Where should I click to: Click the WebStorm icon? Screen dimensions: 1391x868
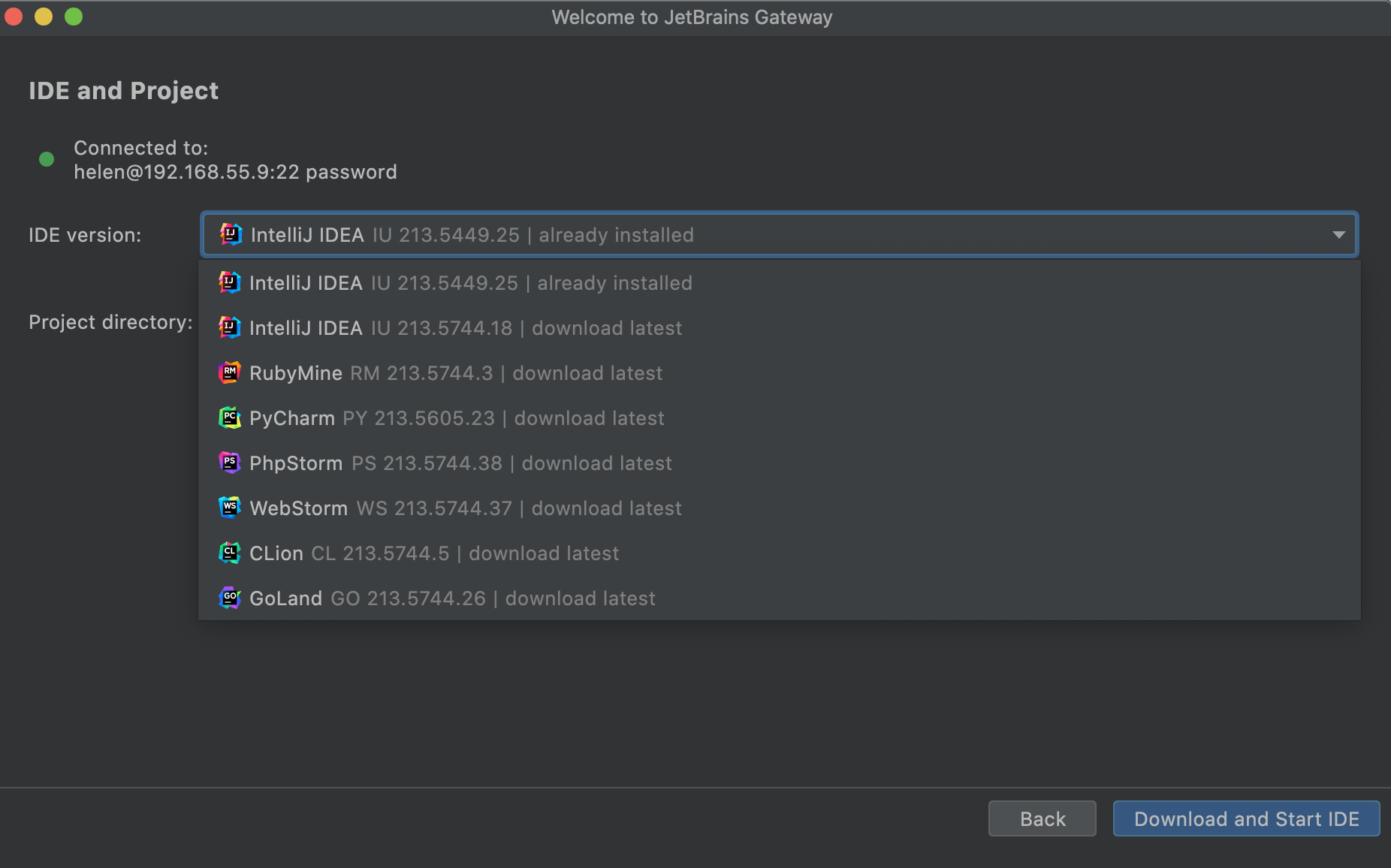230,508
